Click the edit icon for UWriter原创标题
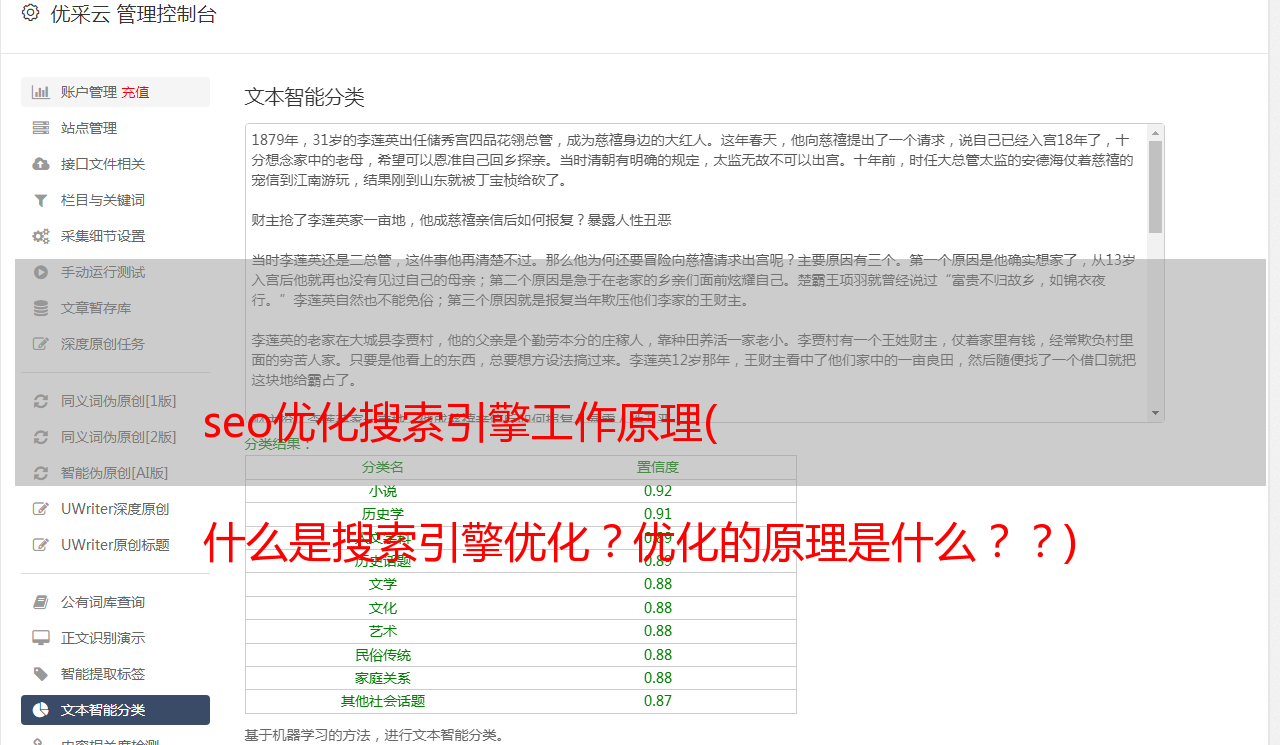This screenshot has width=1280, height=745. pyautogui.click(x=41, y=545)
